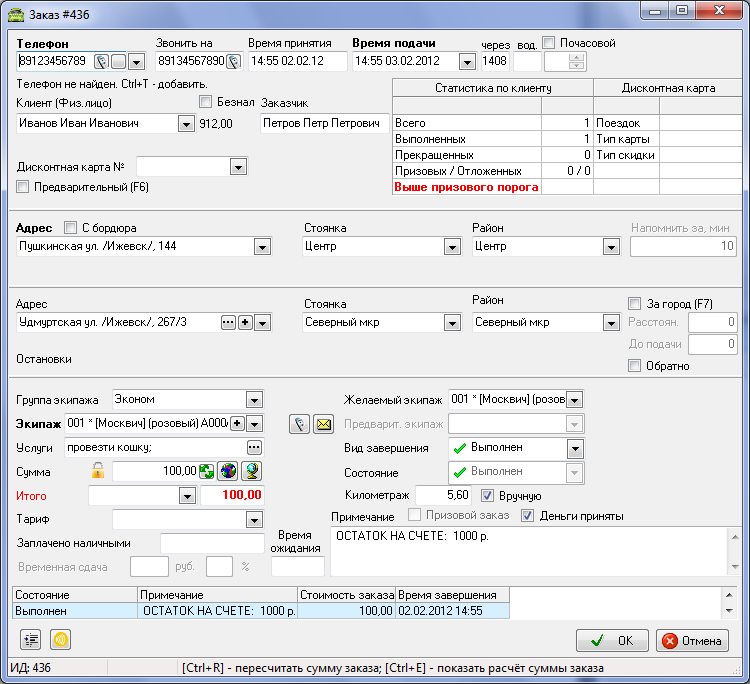Toggle the Вручную mileage checkbox
Screen dimensions: 750x684
(488, 495)
